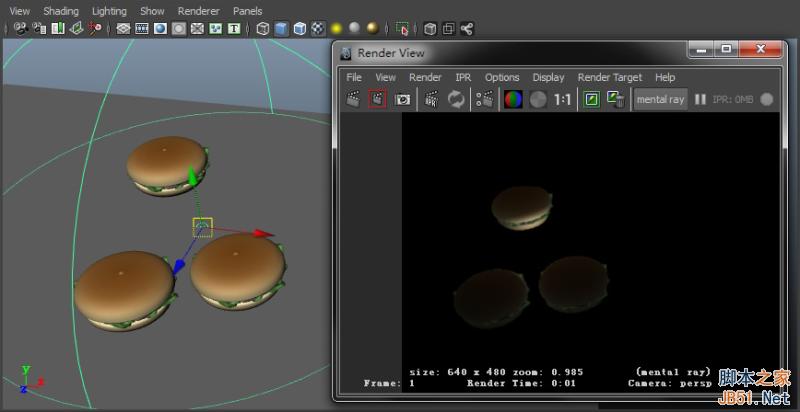Click the High Quality gold sphere icon

click(x=373, y=29)
